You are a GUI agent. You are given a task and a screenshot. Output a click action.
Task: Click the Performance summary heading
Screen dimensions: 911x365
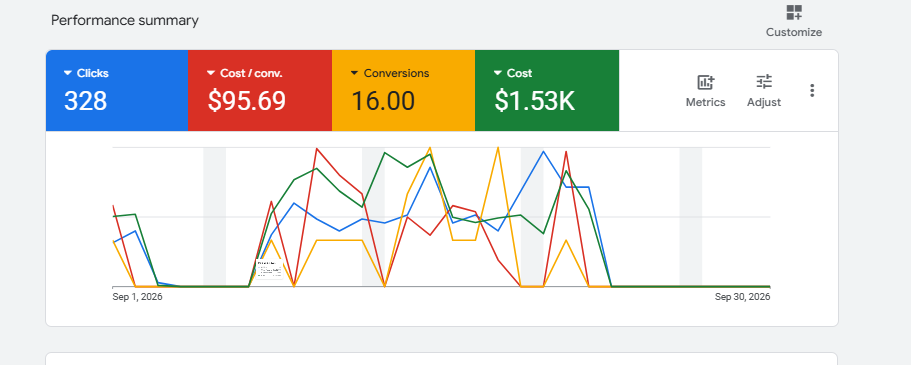tap(125, 20)
